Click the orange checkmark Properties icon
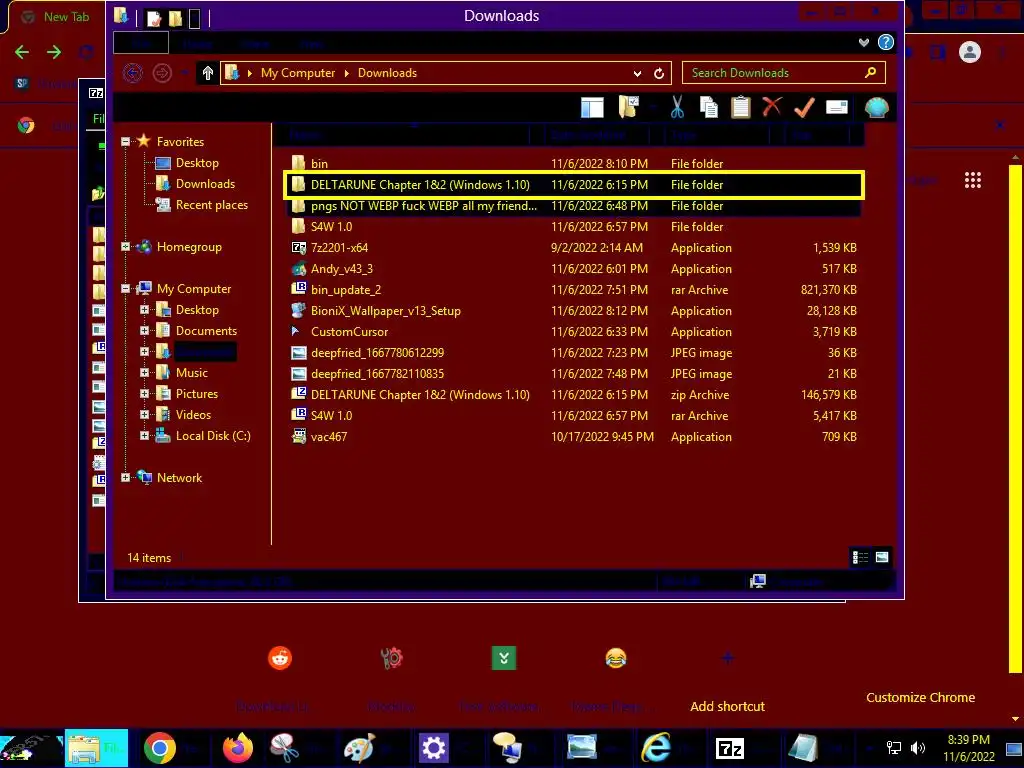Screen dimensions: 1024x768 tap(804, 107)
